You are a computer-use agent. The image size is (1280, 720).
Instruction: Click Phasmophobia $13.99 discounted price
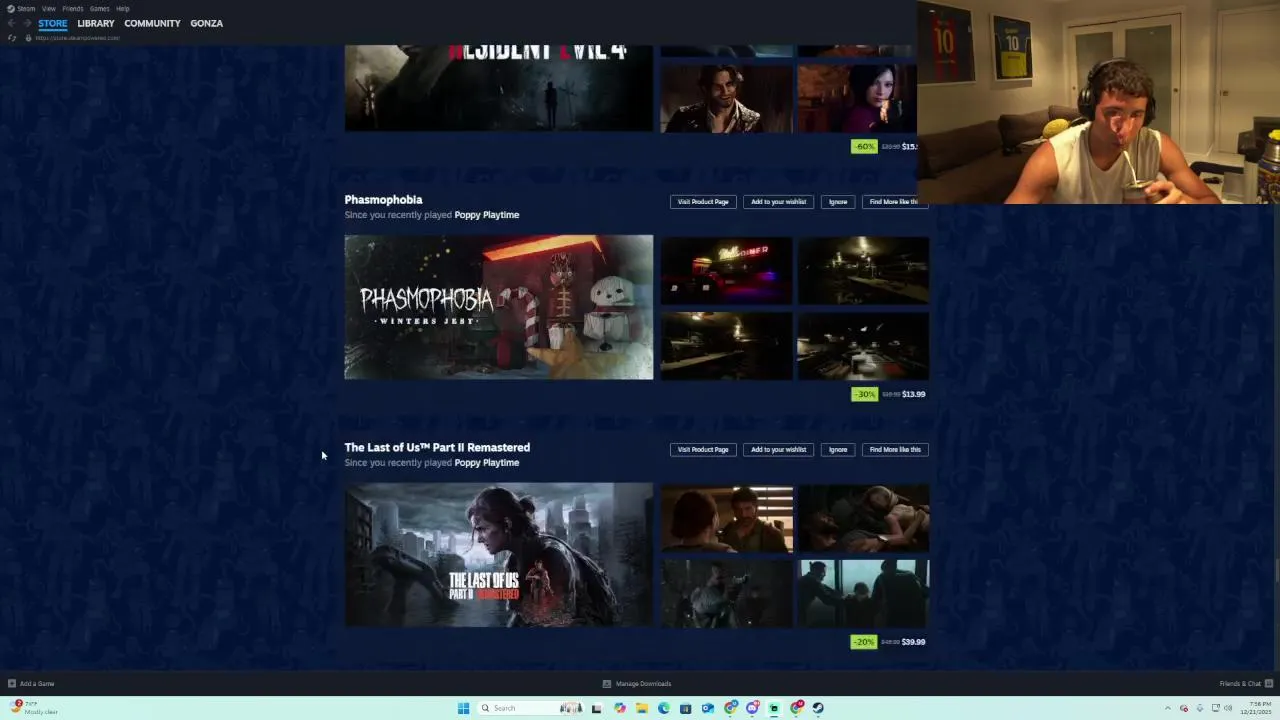point(913,394)
